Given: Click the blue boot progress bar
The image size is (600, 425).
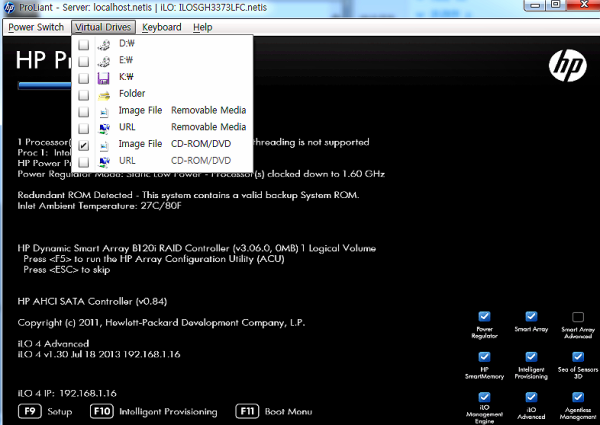Looking at the screenshot, I should pos(44,86).
